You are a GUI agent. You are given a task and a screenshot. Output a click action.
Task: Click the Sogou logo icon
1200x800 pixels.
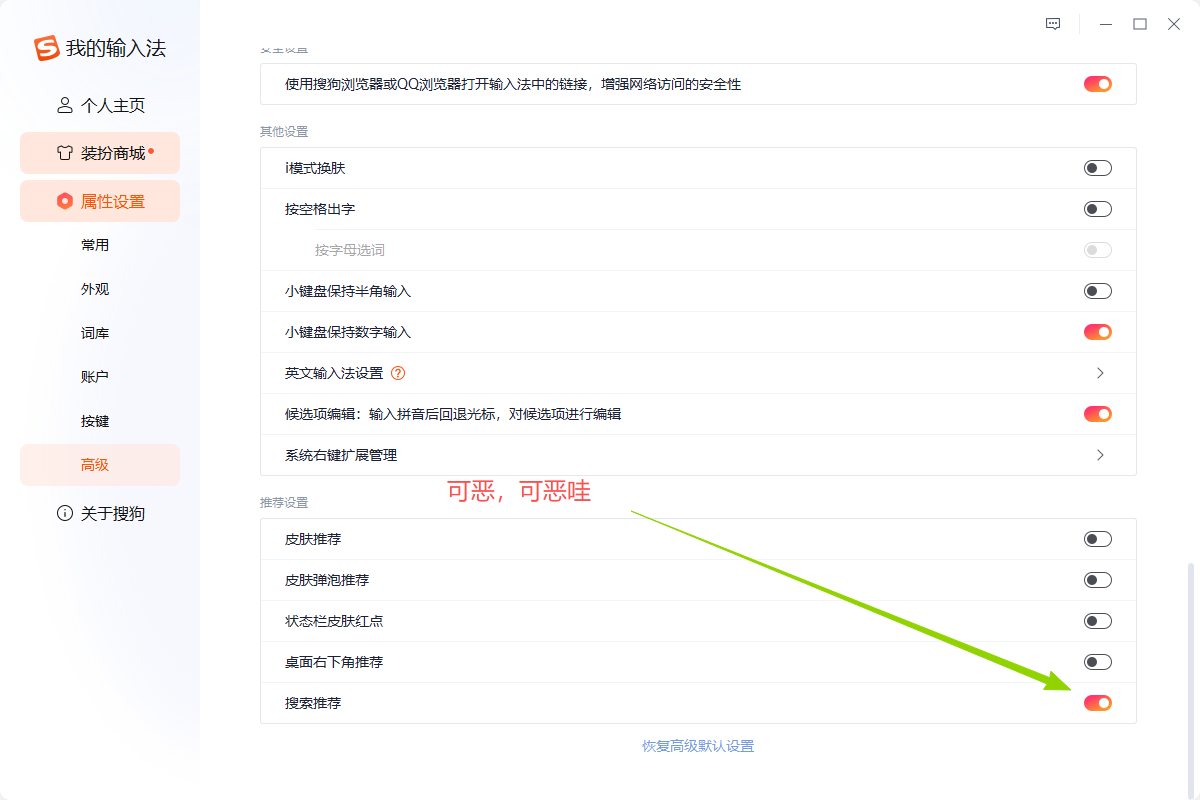pos(46,48)
